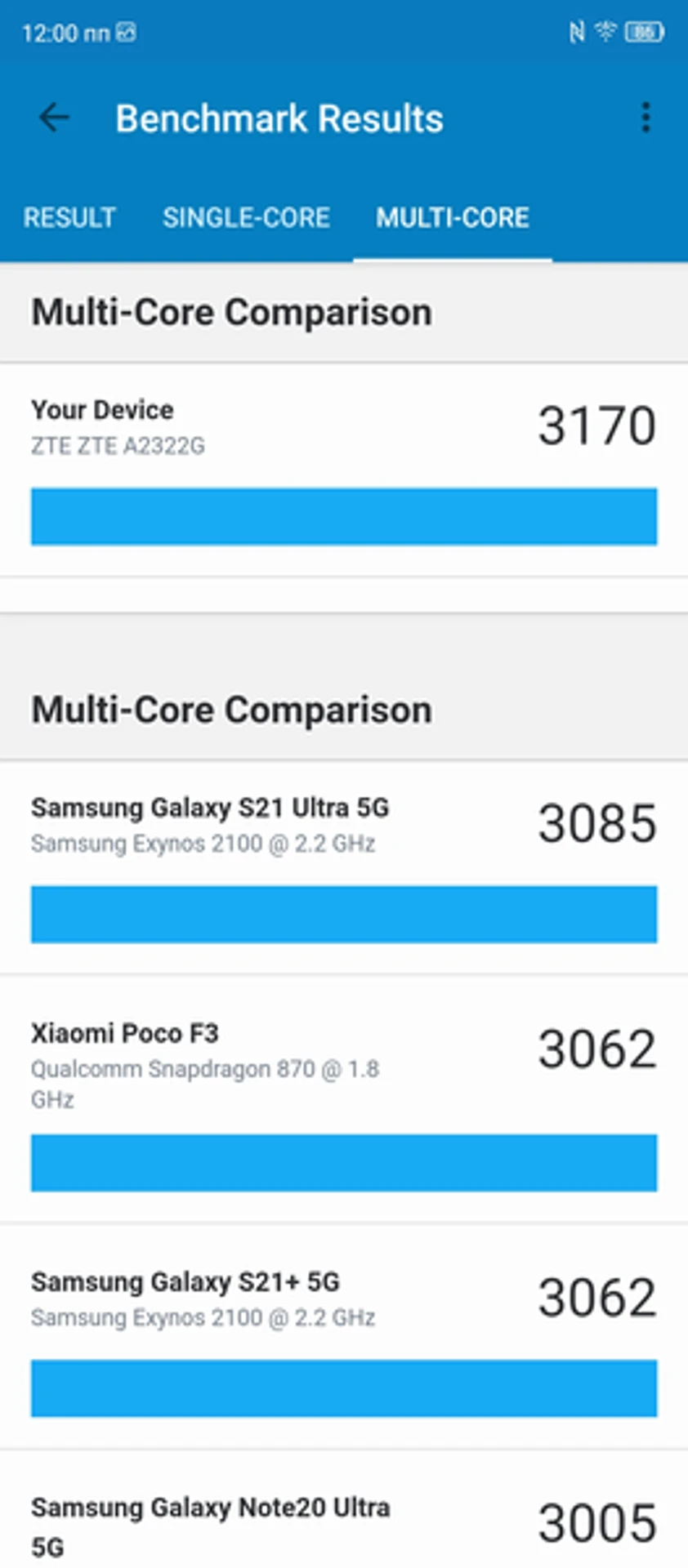Select the Samsung Galaxy Note20 Ultra entry

344,1510
